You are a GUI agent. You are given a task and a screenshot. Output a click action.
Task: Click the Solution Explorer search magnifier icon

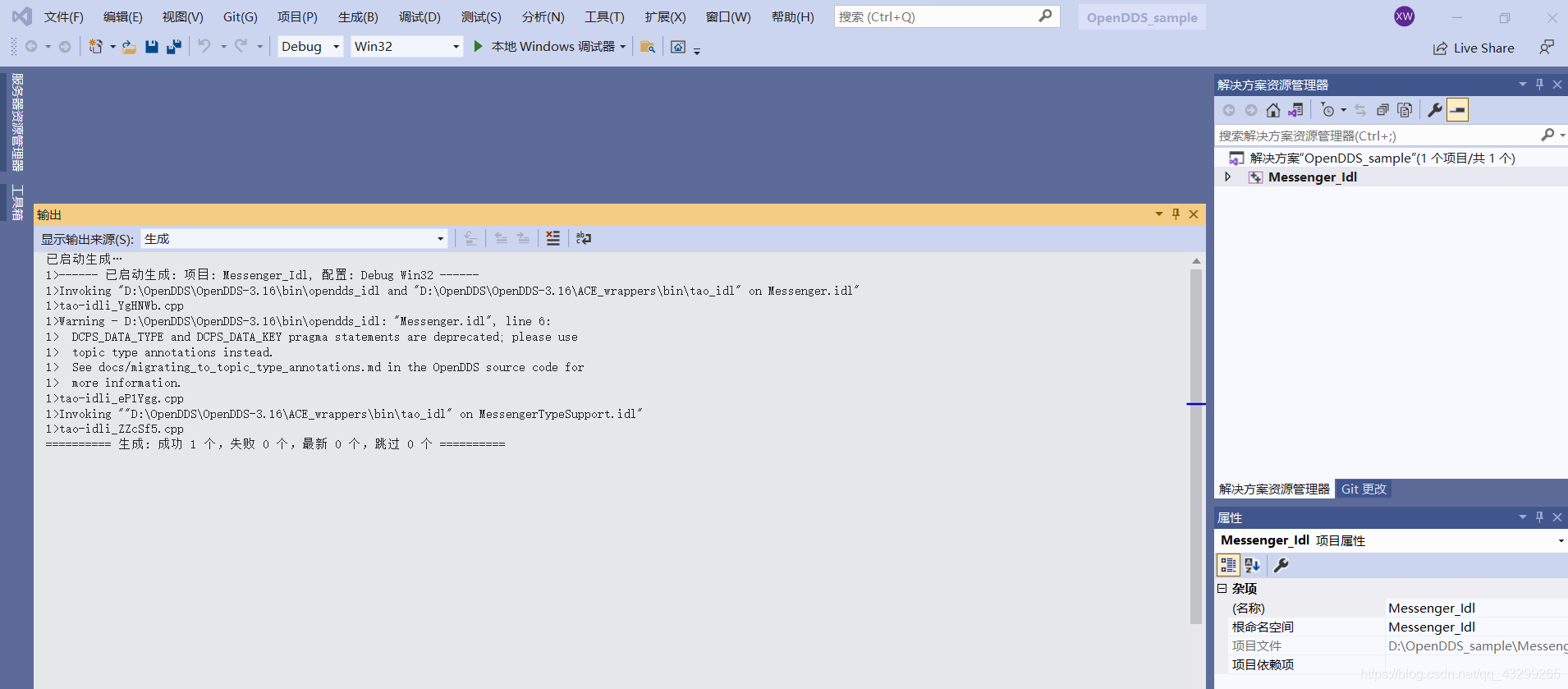pos(1548,135)
